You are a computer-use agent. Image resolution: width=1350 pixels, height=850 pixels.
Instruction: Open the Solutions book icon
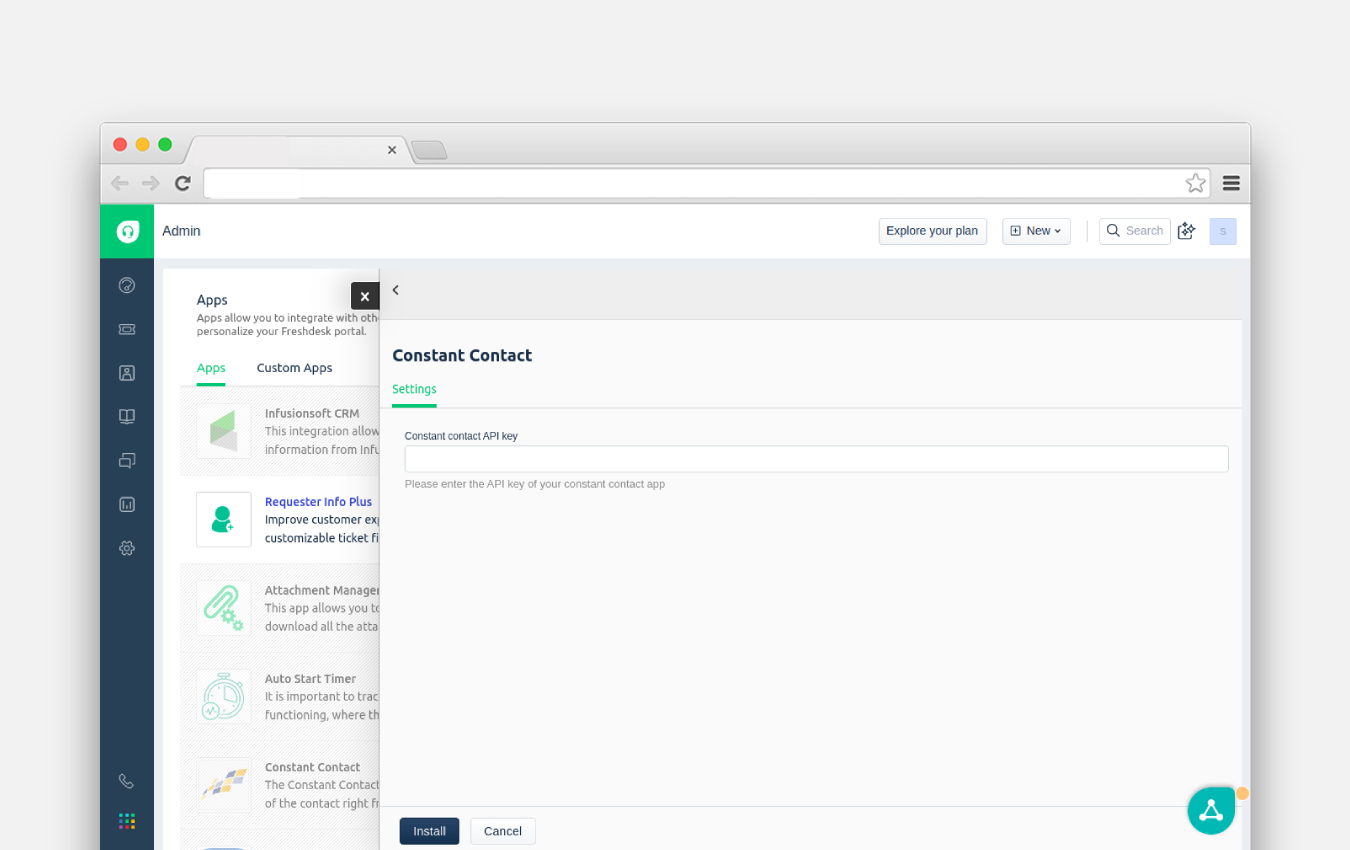127,417
